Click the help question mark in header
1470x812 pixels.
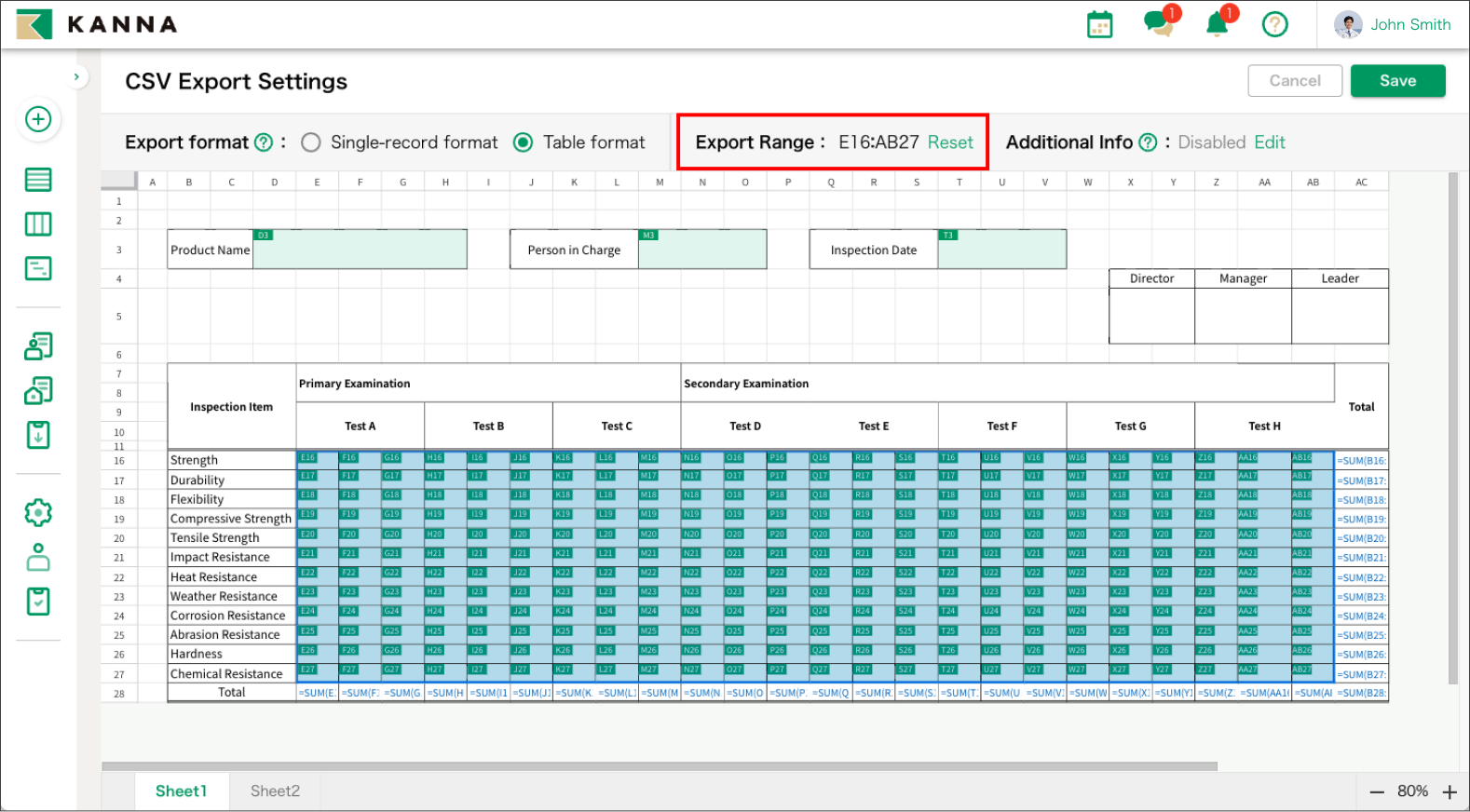pyautogui.click(x=1274, y=24)
